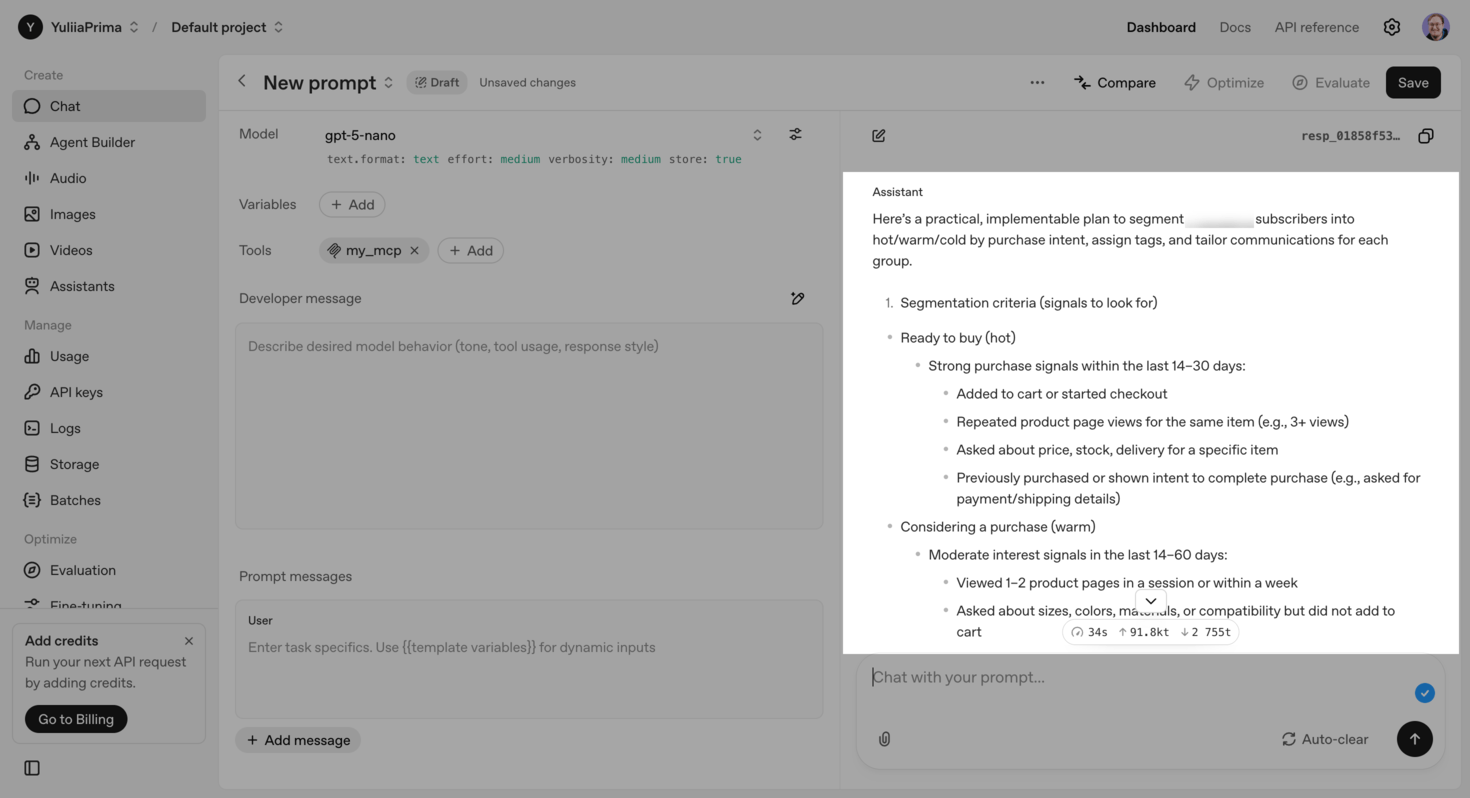
Task: Copy the response ID
Action: [x=1426, y=136]
